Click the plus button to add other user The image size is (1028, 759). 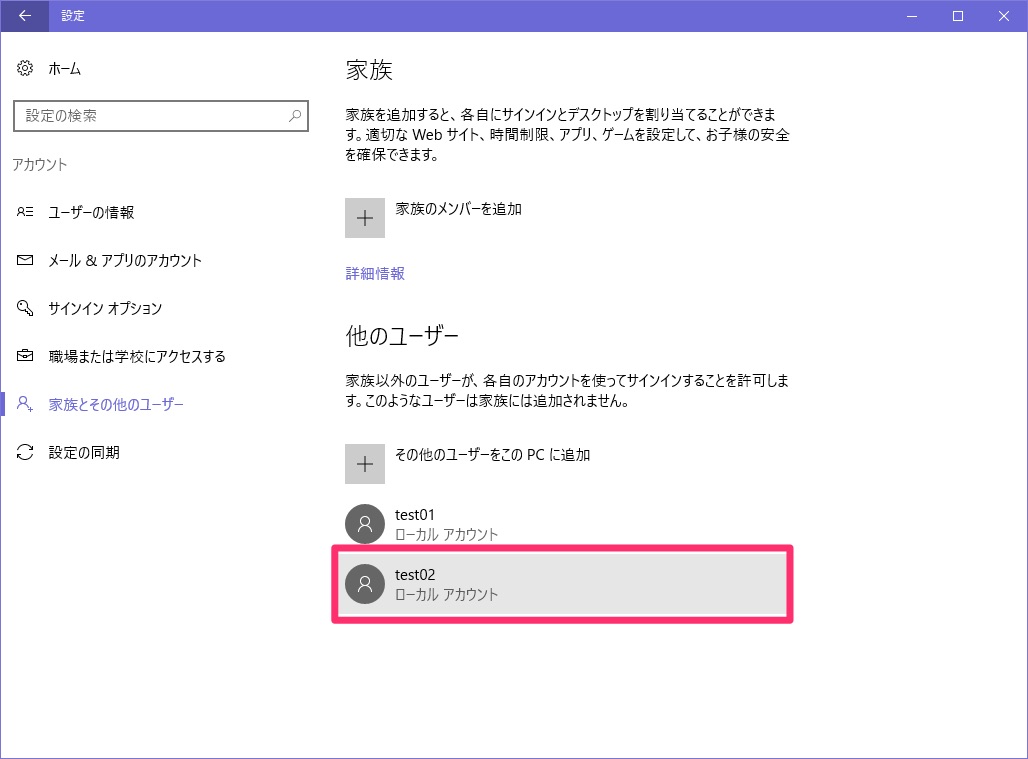click(x=365, y=464)
